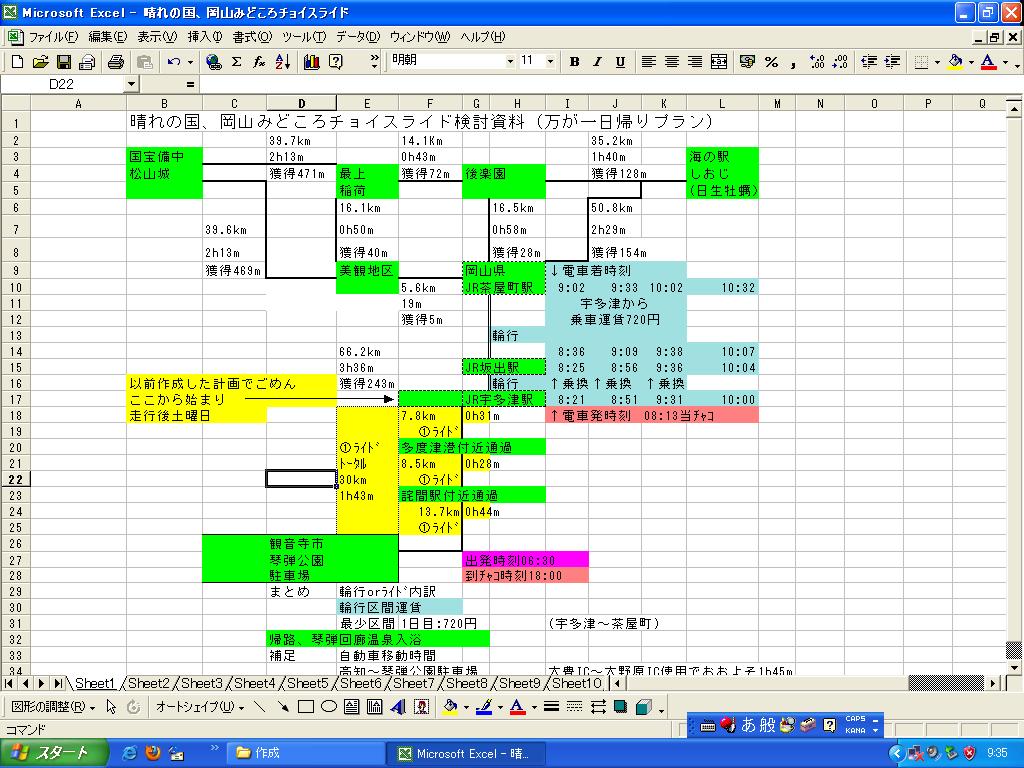1024x768 pixels.
Task: Apply percent style formatting
Action: coord(771,62)
